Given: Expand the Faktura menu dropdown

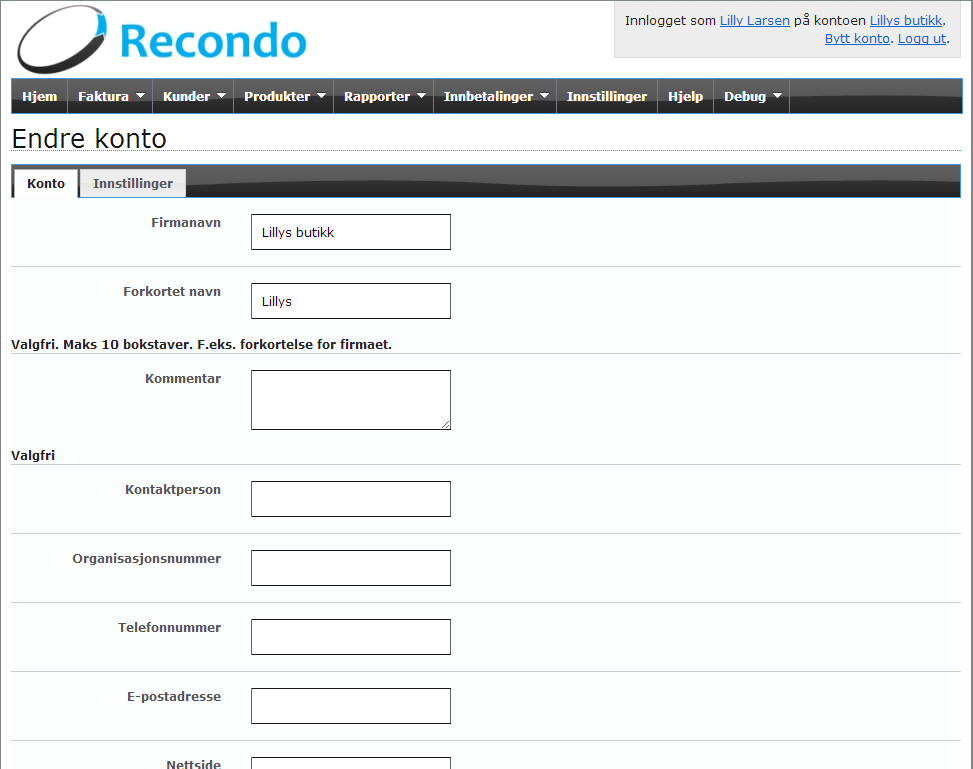Looking at the screenshot, I should (x=111, y=97).
